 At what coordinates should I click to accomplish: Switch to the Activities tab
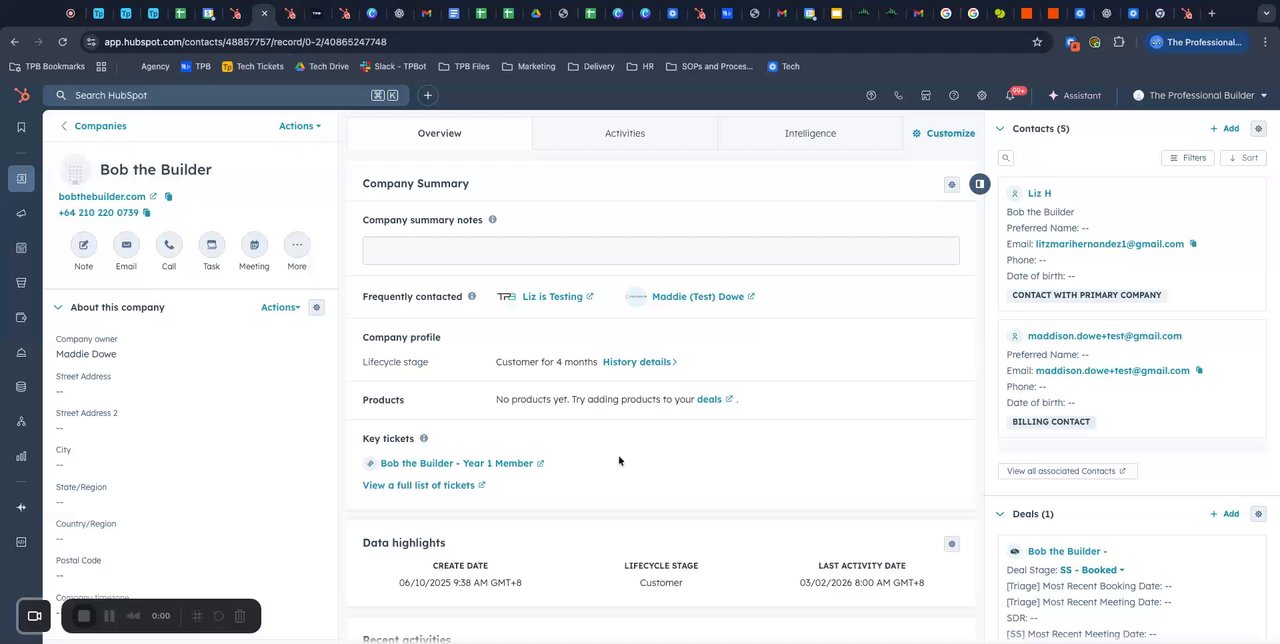pyautogui.click(x=625, y=133)
